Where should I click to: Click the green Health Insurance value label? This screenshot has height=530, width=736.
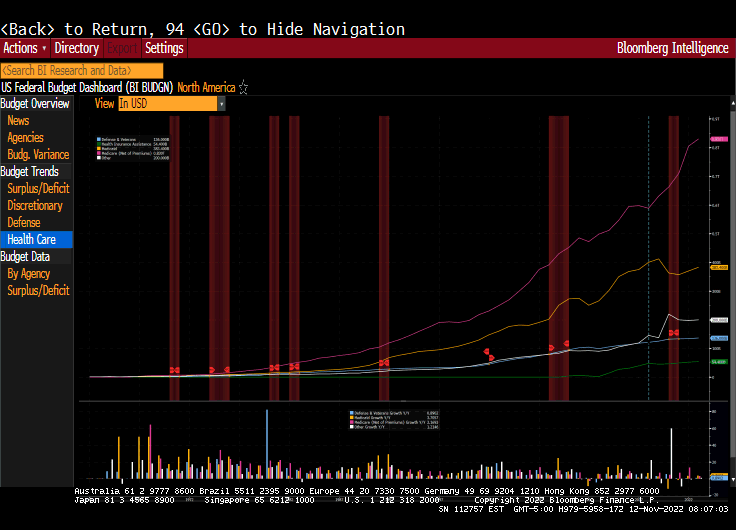[x=717, y=361]
